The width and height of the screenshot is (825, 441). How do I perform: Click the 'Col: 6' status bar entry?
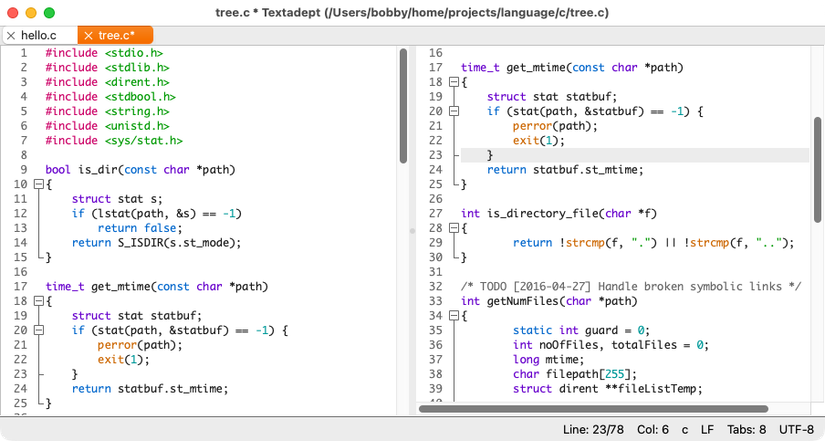[x=652, y=429]
